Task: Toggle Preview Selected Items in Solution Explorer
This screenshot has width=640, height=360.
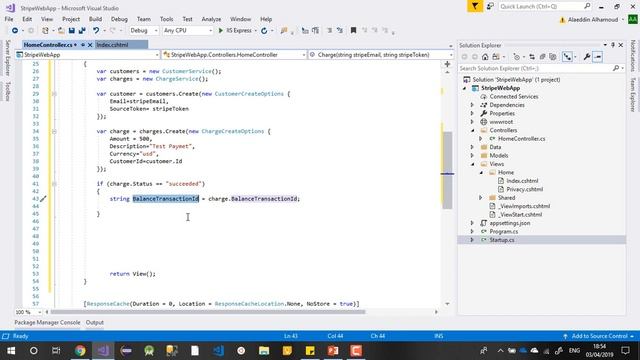Action: (598, 57)
